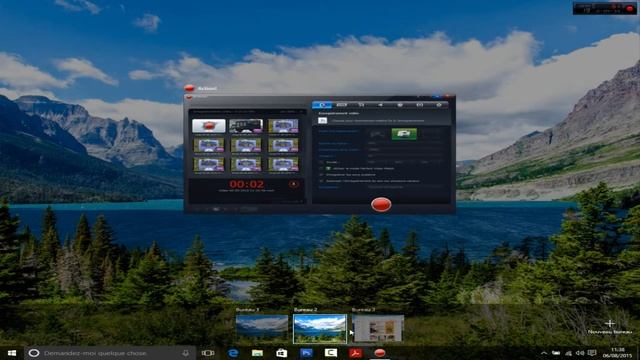The height and width of the screenshot is (360, 640).
Task: Open the recording thumbnail showing the red Action! logo
Action: [209, 126]
